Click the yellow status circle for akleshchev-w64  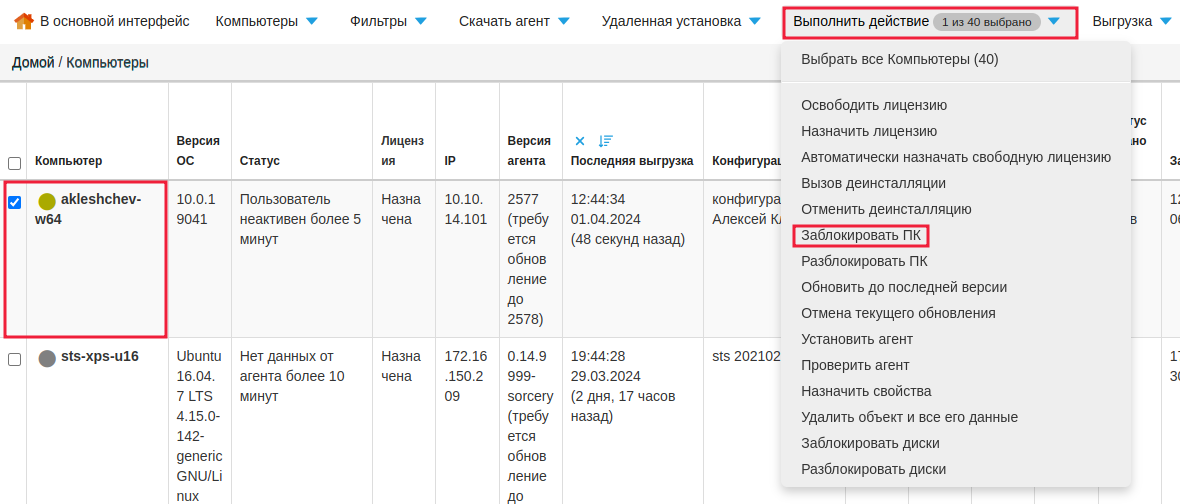point(47,201)
